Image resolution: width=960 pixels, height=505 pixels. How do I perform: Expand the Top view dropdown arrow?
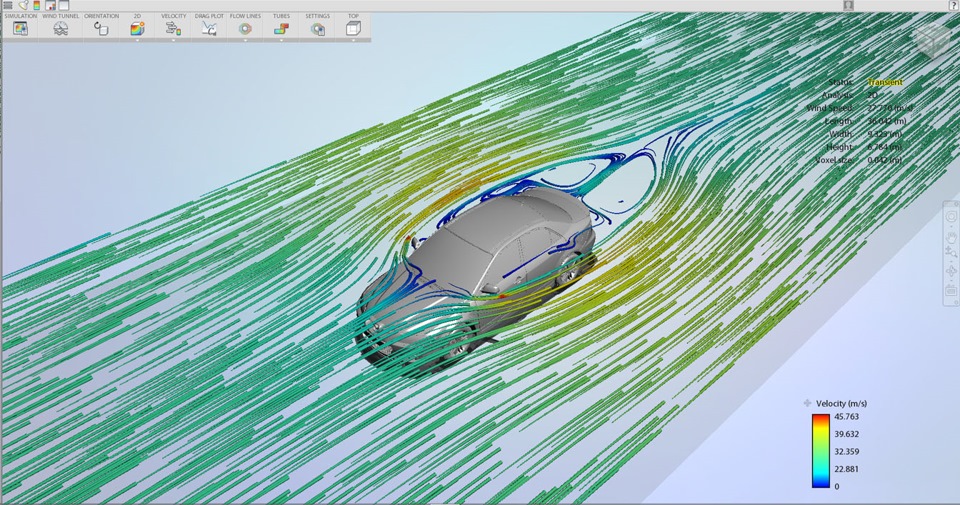point(353,40)
